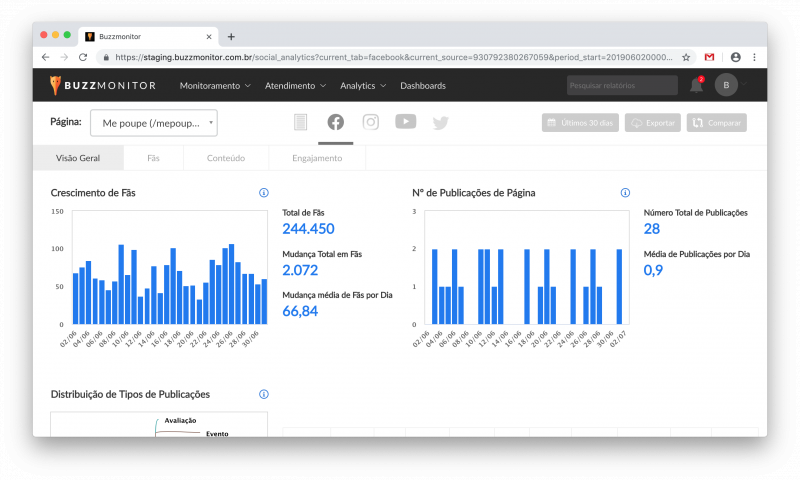Expand the Analytics dropdown menu
The image size is (800, 480).
click(x=363, y=86)
